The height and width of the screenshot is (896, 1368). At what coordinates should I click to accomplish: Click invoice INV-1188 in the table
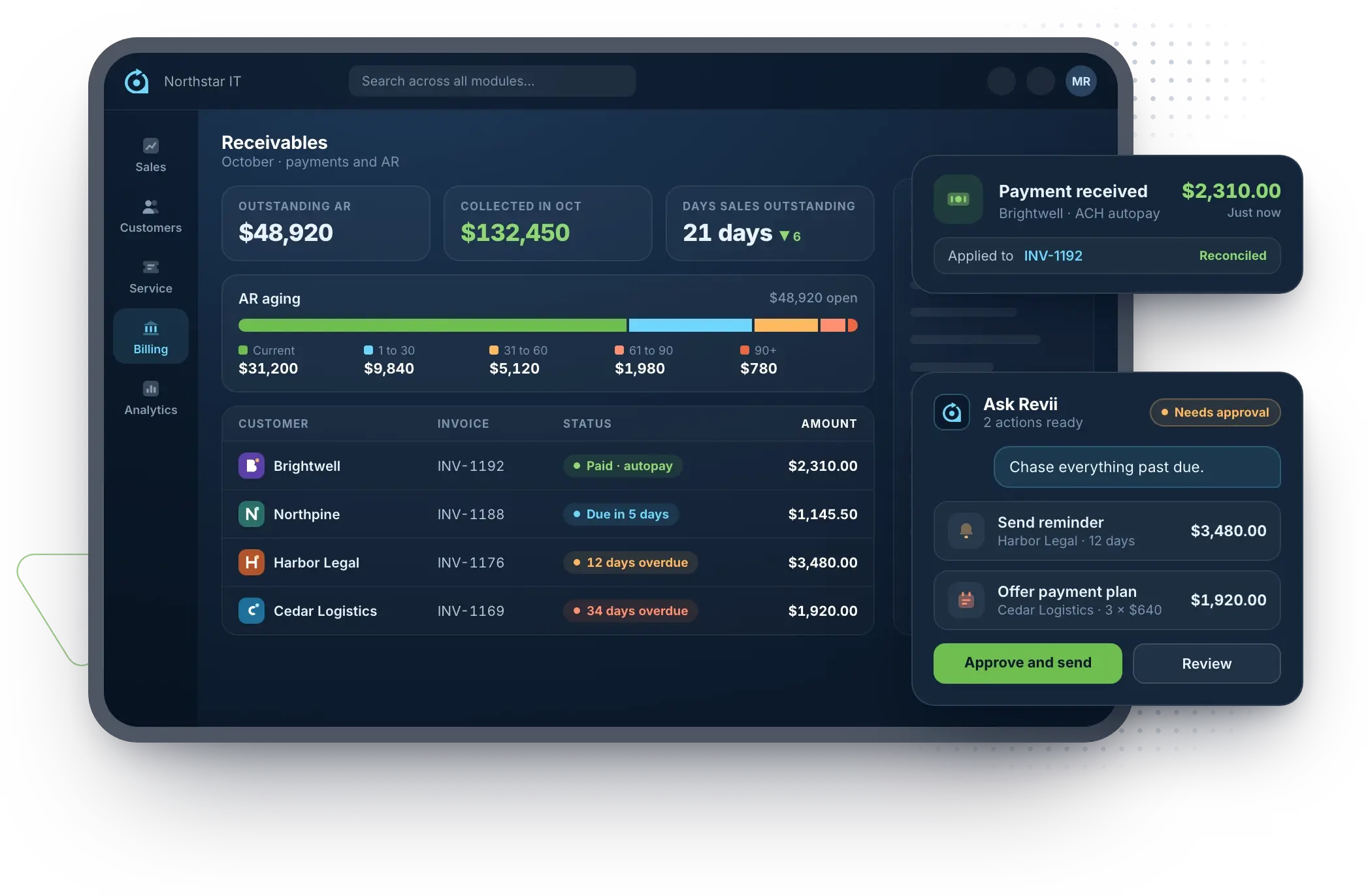tap(470, 514)
